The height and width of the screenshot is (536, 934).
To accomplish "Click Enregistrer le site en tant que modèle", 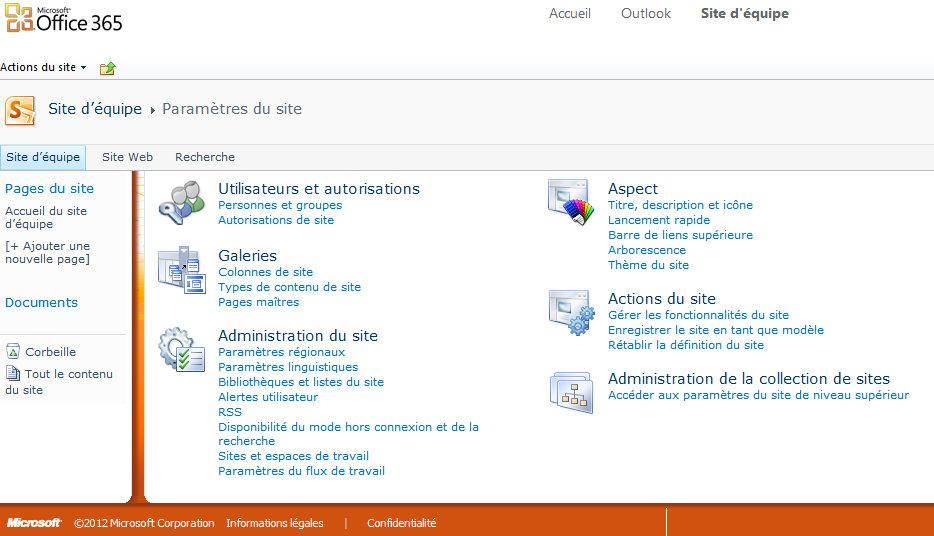I will (716, 330).
